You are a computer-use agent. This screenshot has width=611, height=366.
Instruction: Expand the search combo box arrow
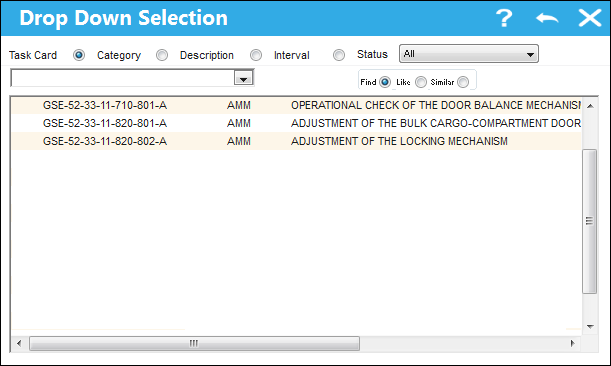click(244, 78)
